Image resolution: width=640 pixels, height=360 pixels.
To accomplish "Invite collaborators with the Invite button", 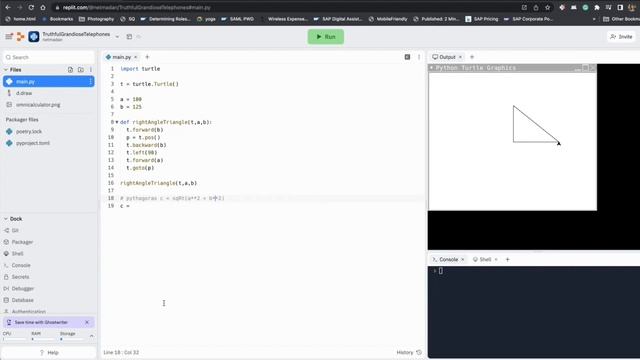I will [621, 37].
